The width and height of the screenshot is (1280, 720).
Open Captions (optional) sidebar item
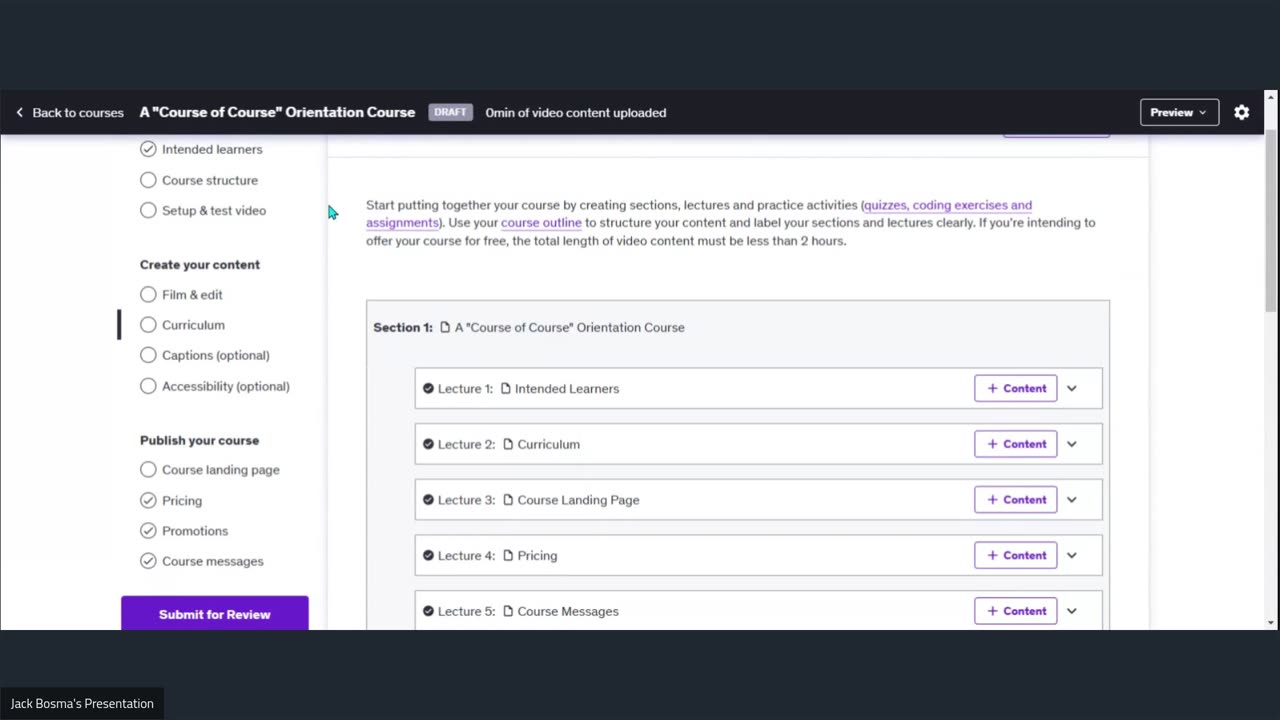pyautogui.click(x=216, y=355)
